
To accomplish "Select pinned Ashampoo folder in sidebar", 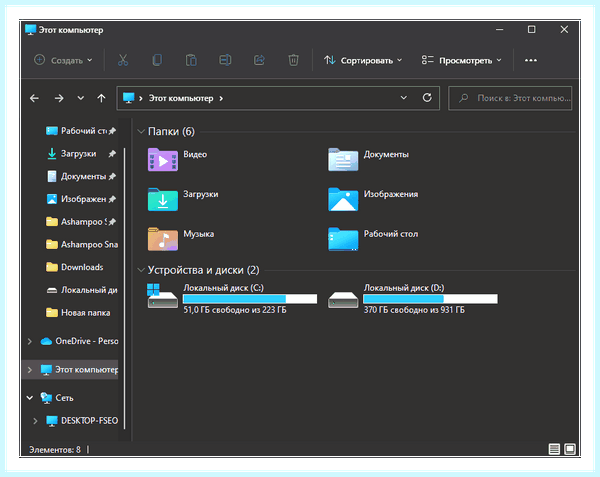I will tap(81, 222).
